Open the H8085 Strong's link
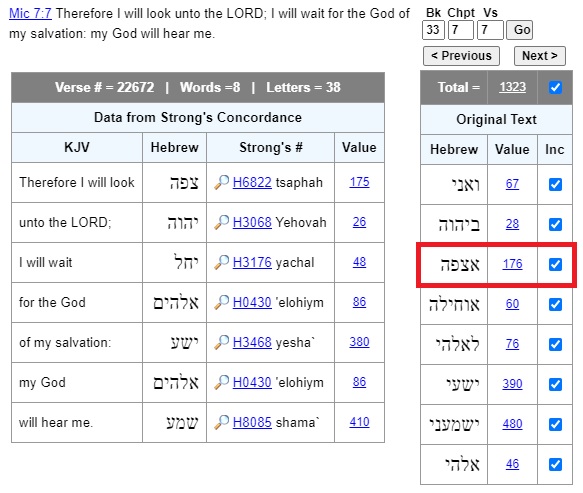The height and width of the screenshot is (493, 583). pyautogui.click(x=252, y=422)
